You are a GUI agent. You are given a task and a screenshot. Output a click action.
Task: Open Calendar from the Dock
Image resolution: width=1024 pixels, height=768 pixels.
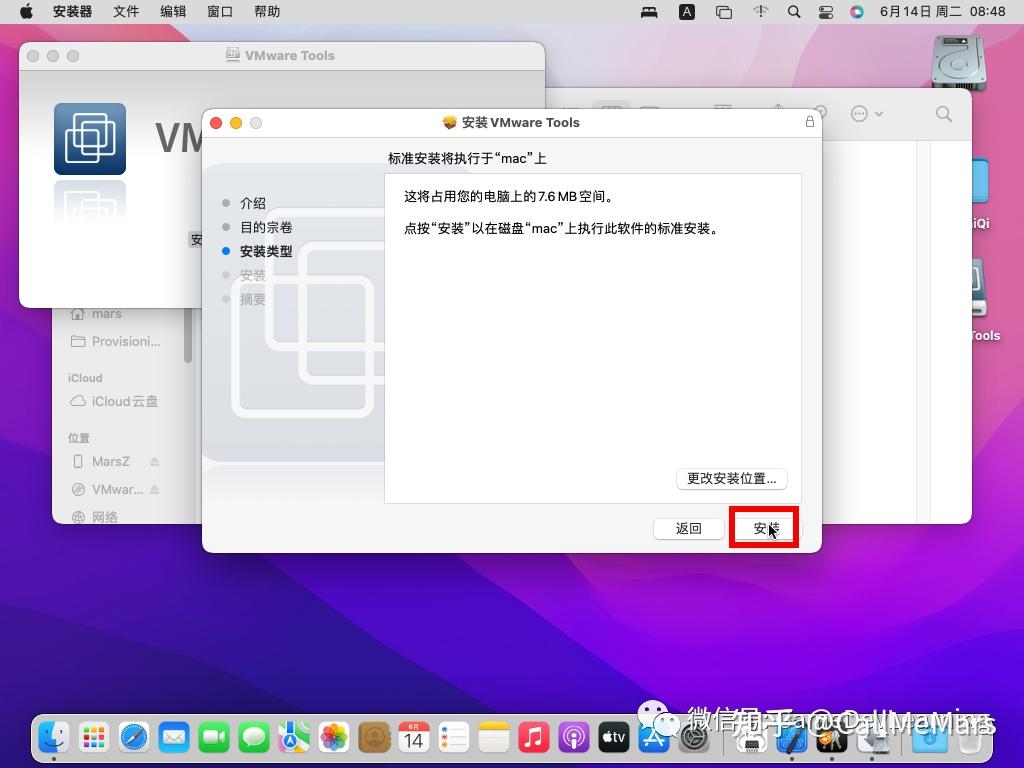pyautogui.click(x=414, y=737)
